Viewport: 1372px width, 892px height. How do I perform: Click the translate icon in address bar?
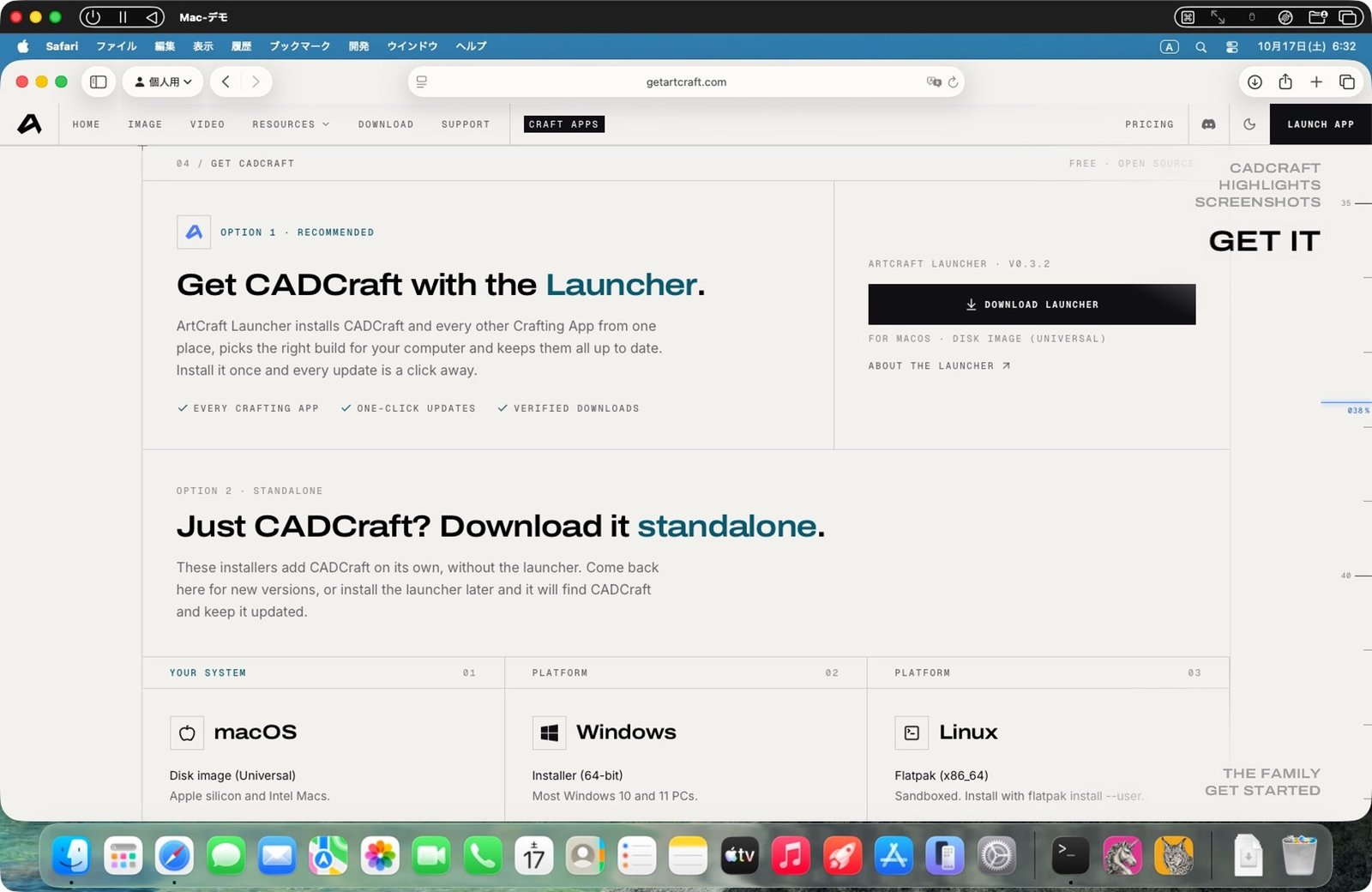[934, 82]
